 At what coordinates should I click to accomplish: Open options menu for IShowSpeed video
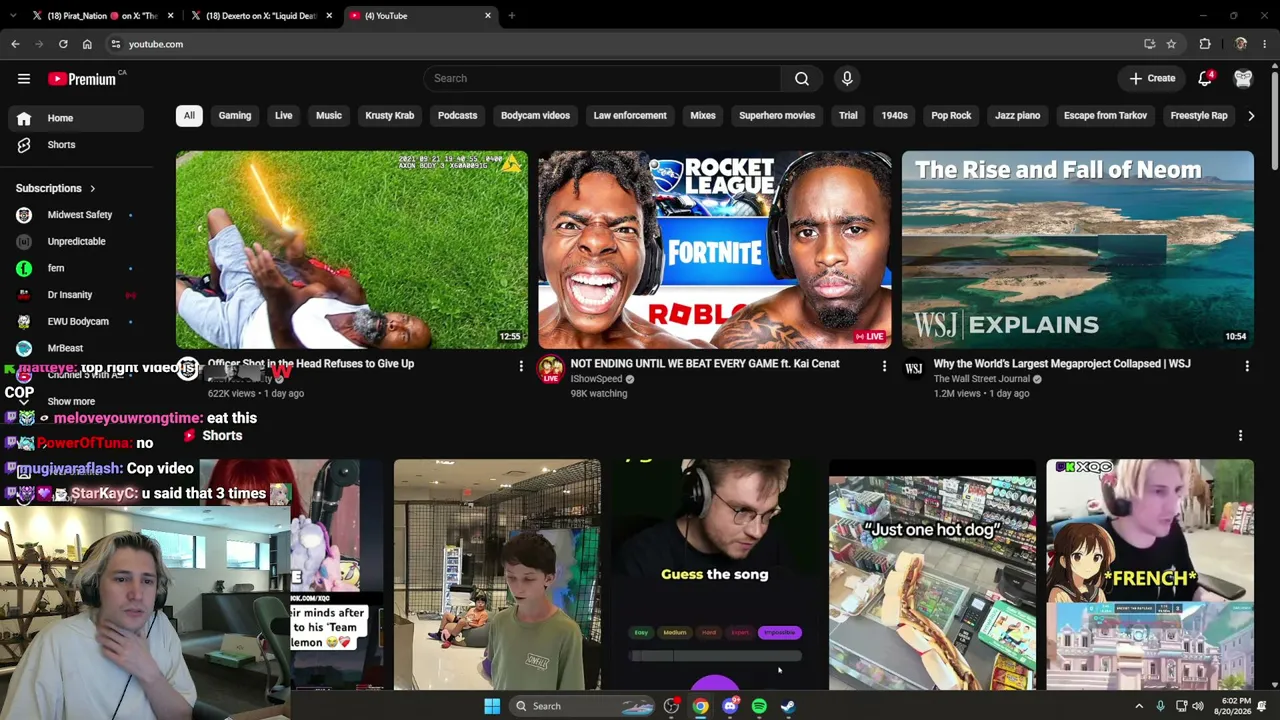coord(884,367)
